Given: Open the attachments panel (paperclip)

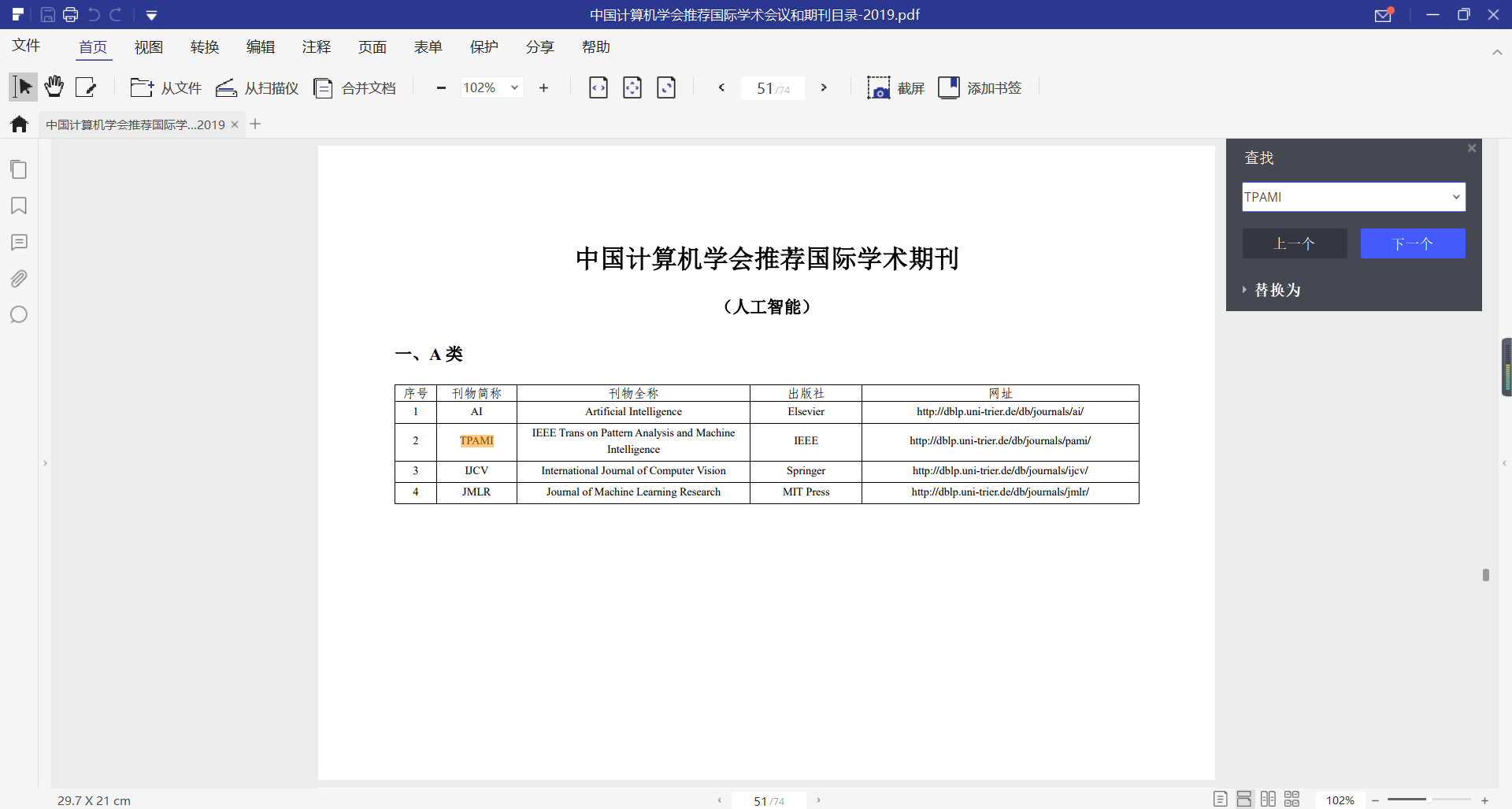Looking at the screenshot, I should click(19, 278).
